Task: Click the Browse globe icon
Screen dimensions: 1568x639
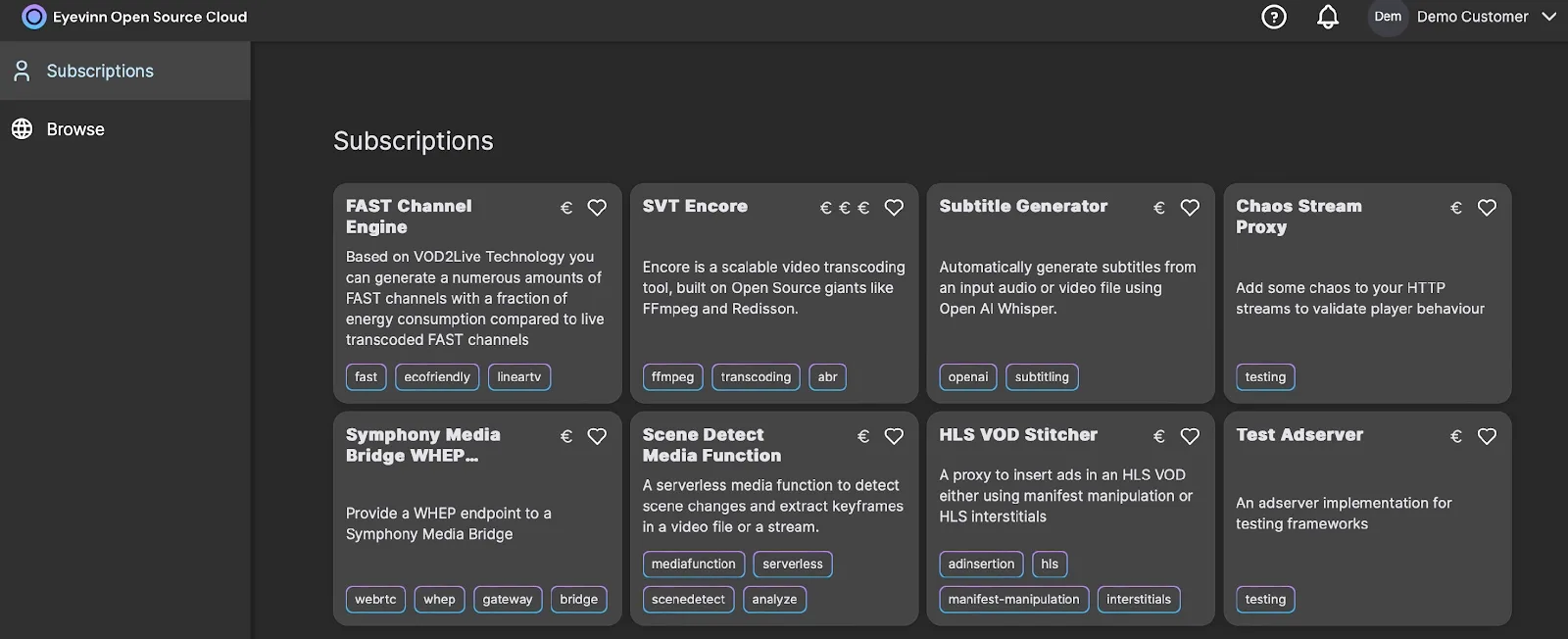Action: [x=22, y=129]
